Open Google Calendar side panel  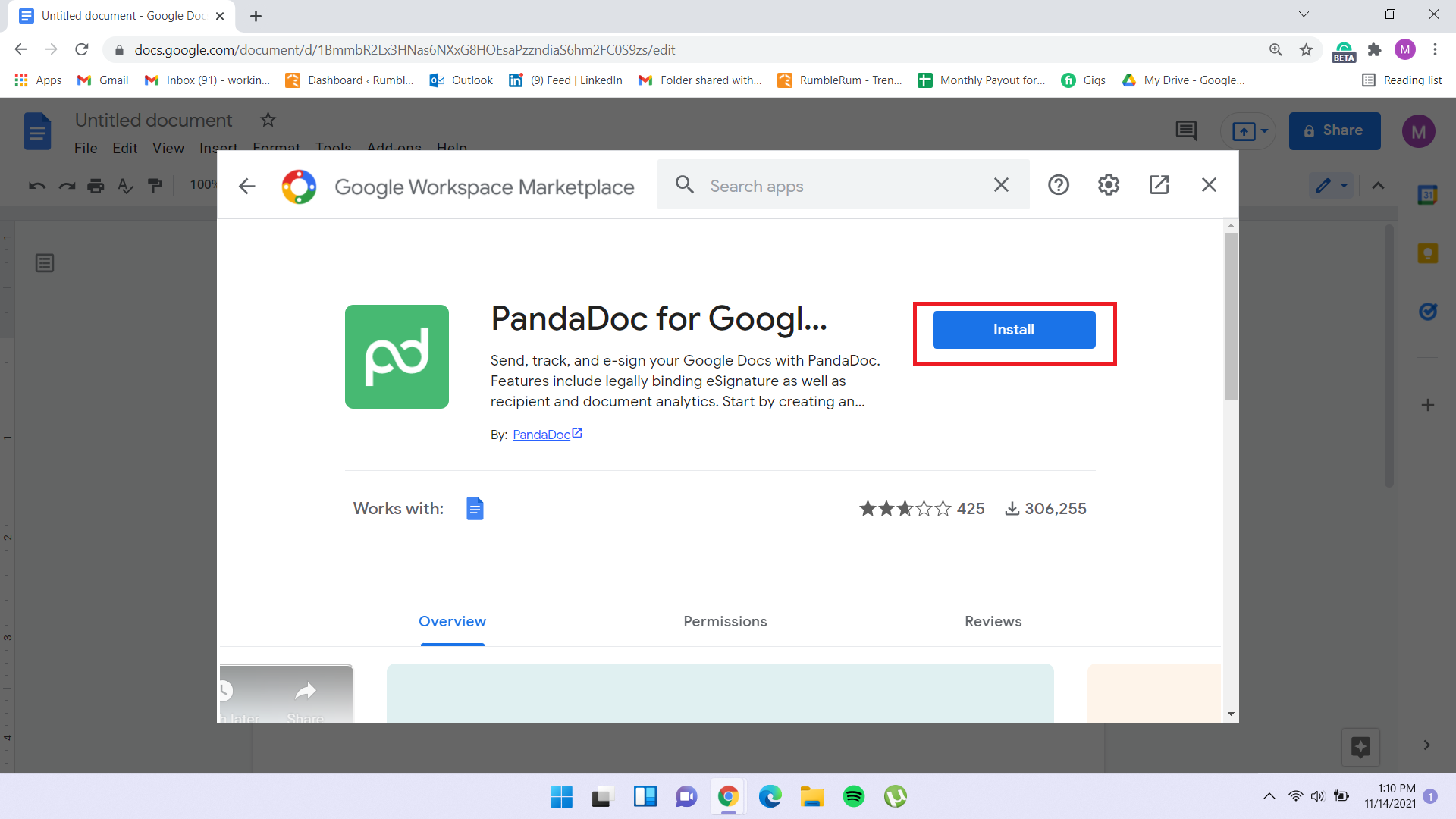[x=1427, y=195]
